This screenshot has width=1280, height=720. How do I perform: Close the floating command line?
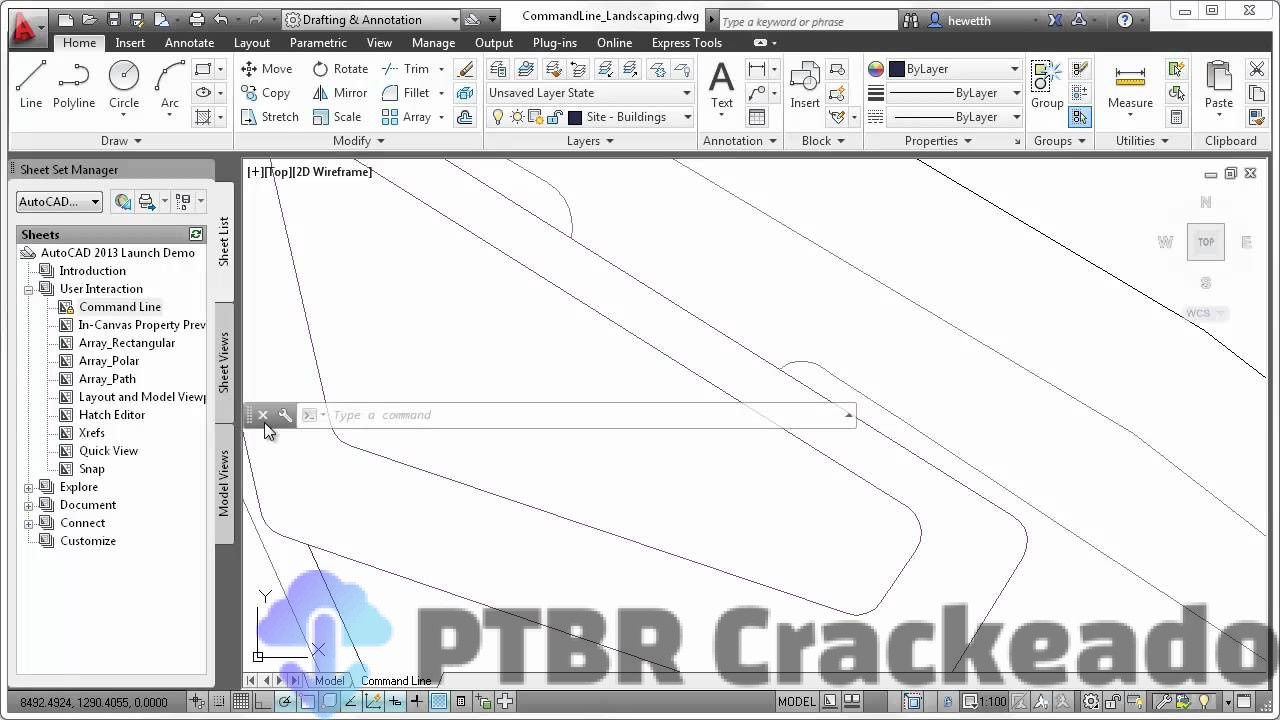tap(263, 415)
